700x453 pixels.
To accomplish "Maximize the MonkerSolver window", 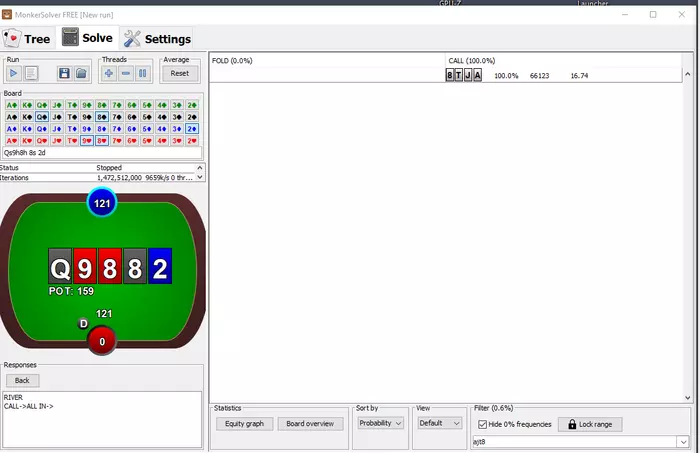I will [x=653, y=15].
